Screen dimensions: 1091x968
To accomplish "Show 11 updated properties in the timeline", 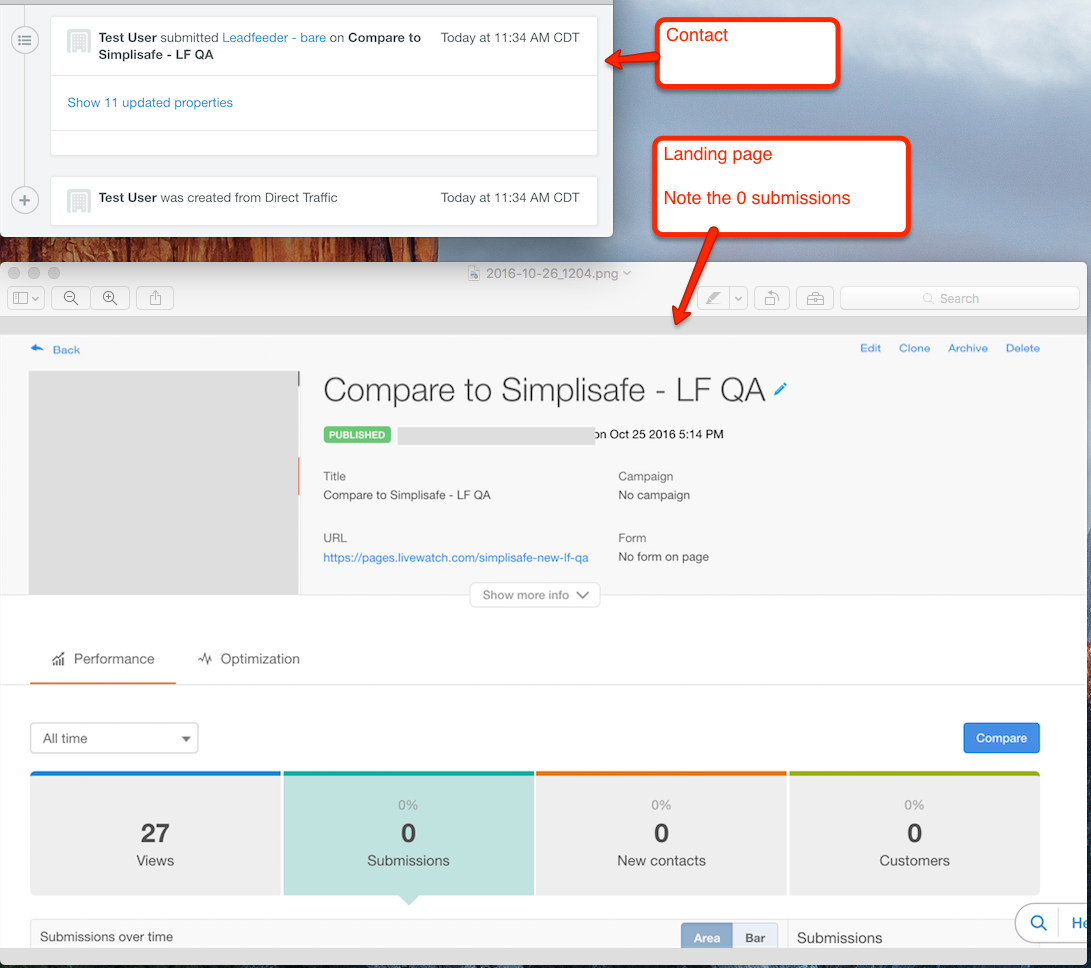I will 149,102.
